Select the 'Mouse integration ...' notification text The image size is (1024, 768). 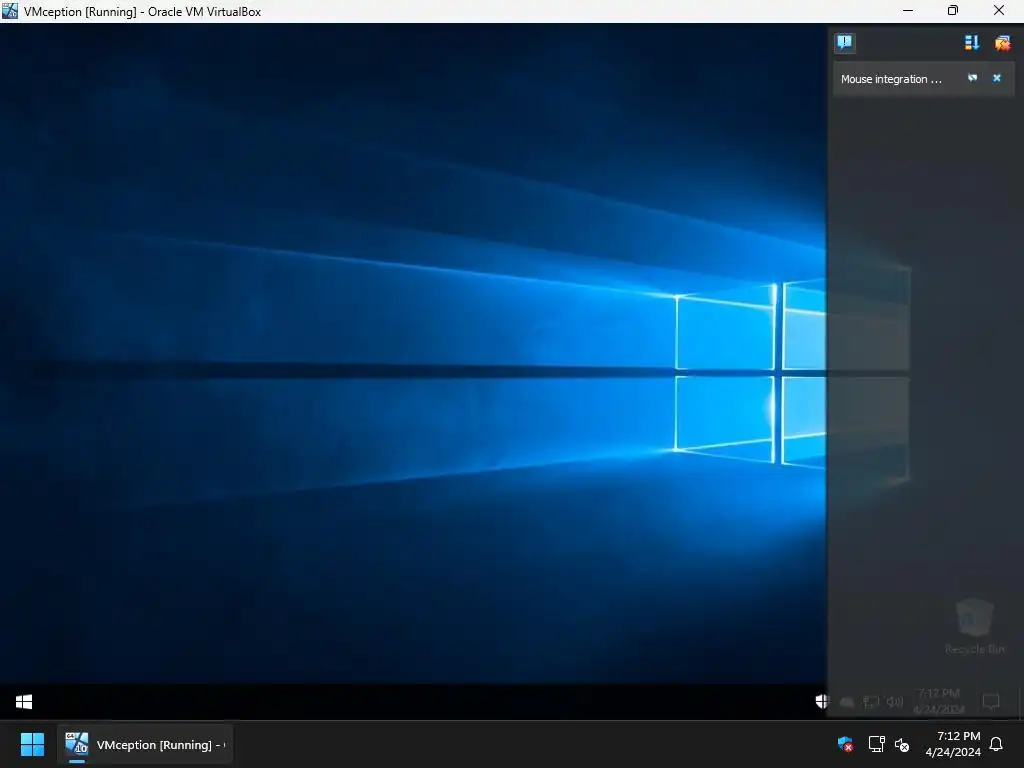click(891, 79)
